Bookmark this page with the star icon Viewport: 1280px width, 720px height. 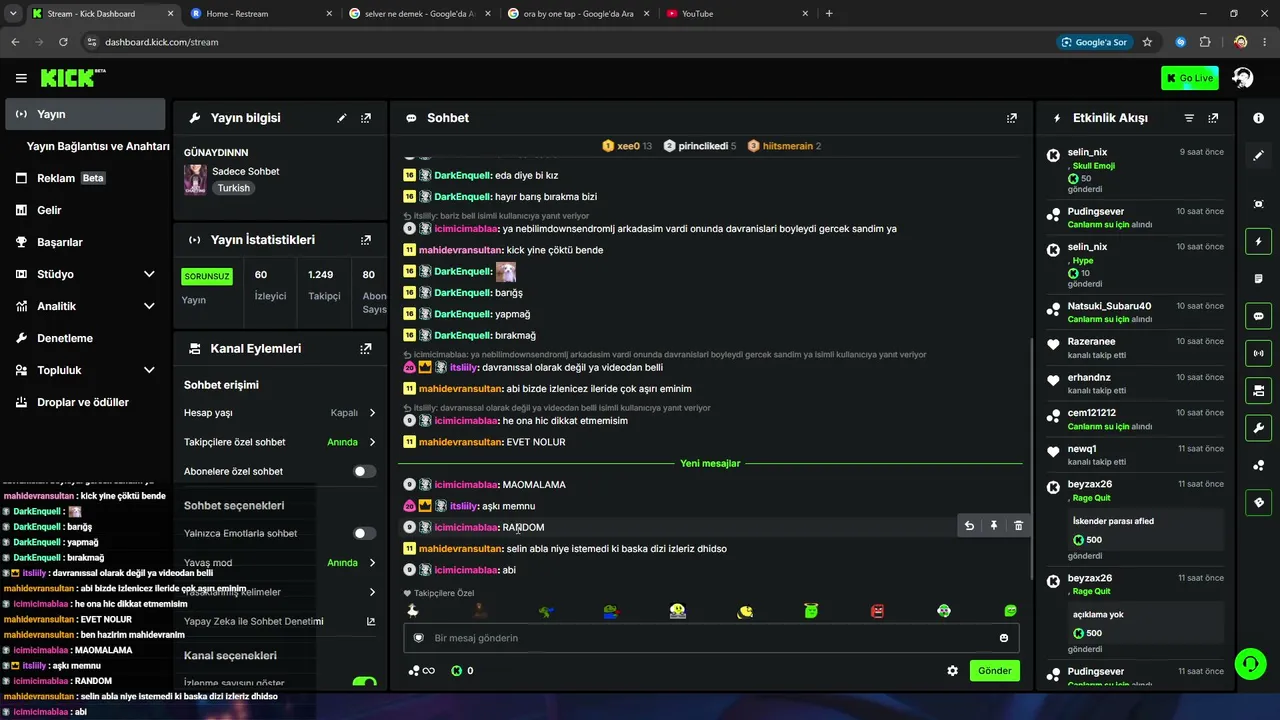[1147, 42]
